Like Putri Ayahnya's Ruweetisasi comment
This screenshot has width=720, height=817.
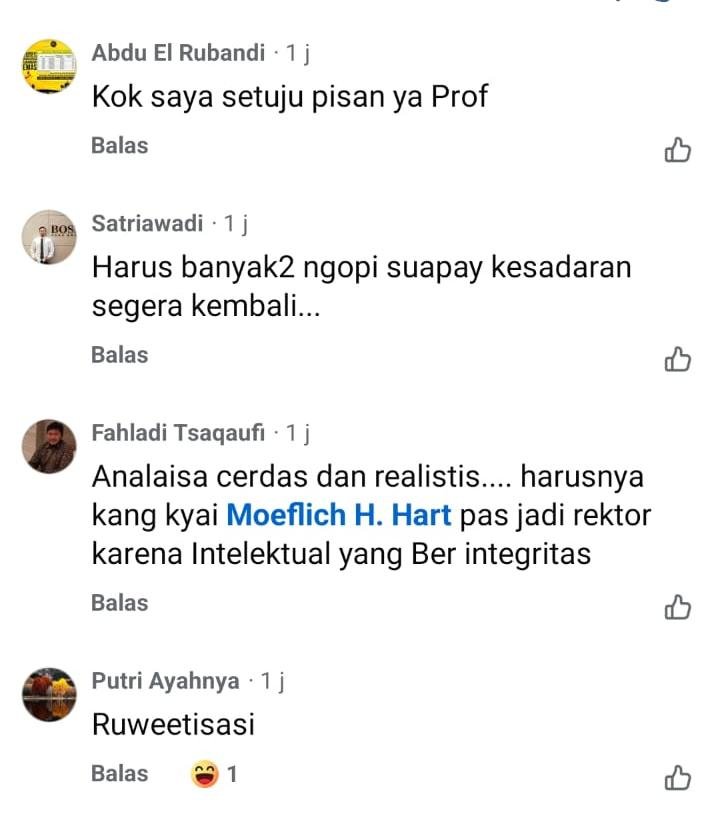[x=677, y=778]
